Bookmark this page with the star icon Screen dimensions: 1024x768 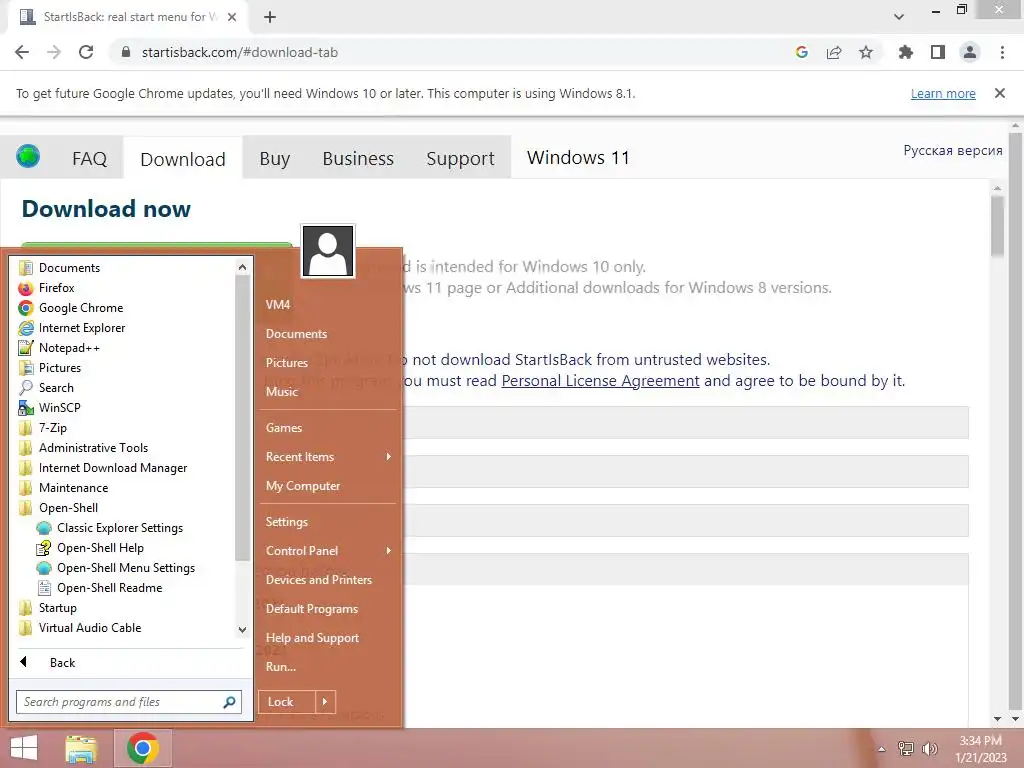click(866, 52)
